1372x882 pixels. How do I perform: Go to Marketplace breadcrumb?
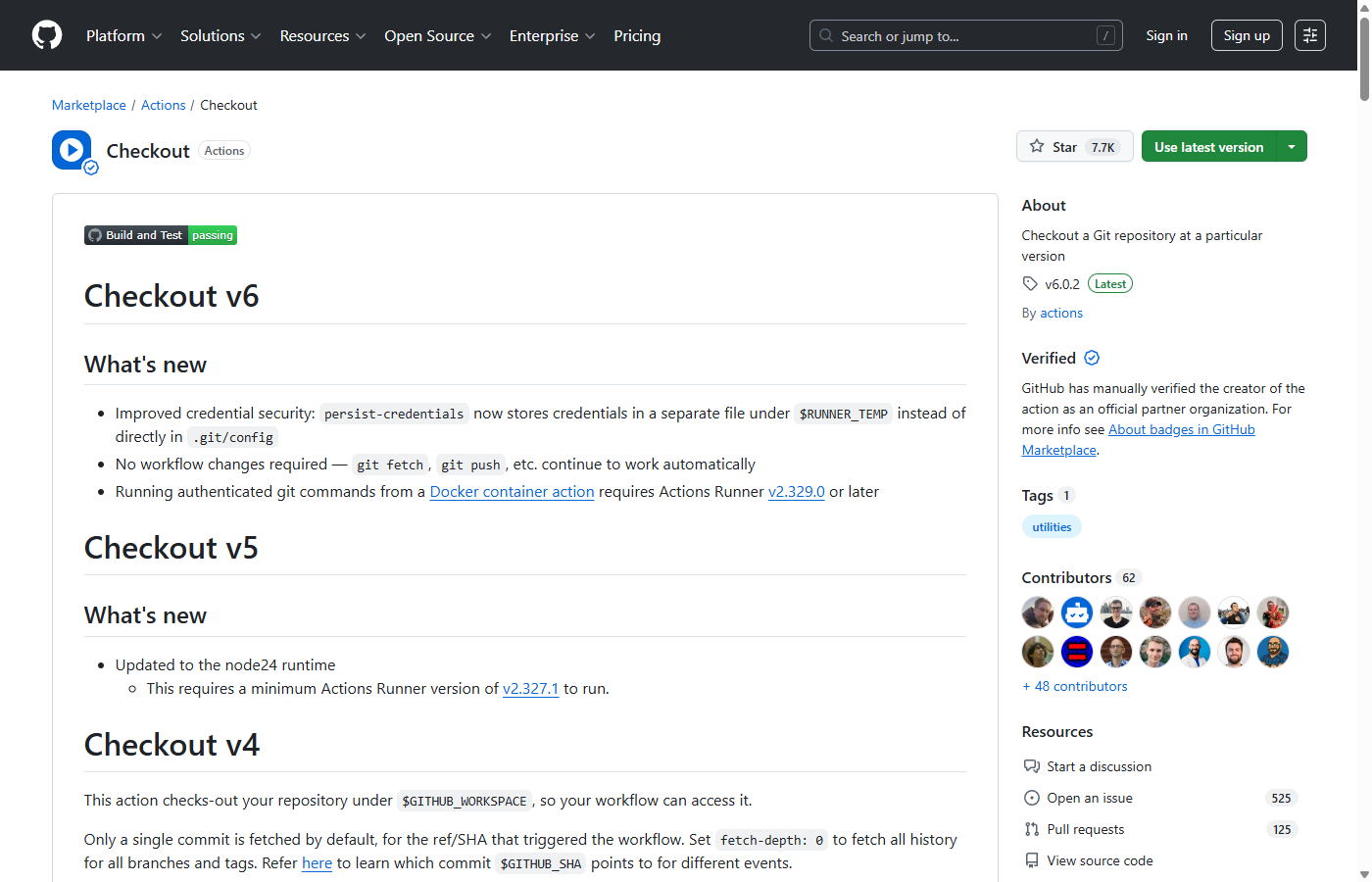click(89, 105)
